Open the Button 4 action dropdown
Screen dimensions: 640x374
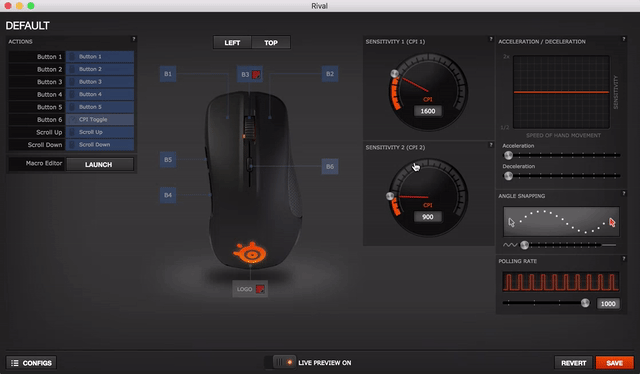click(x=100, y=94)
